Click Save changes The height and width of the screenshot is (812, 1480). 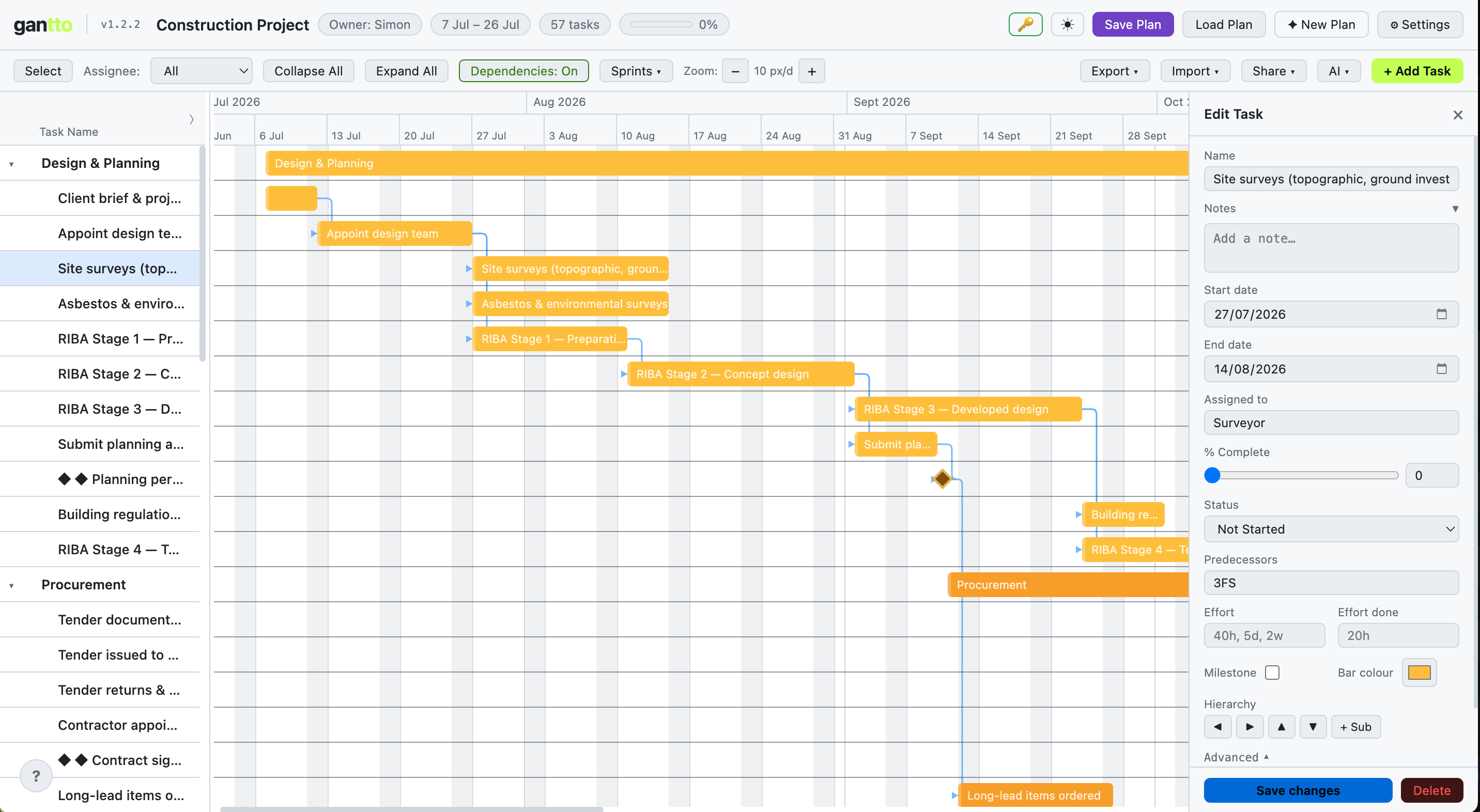pos(1298,790)
